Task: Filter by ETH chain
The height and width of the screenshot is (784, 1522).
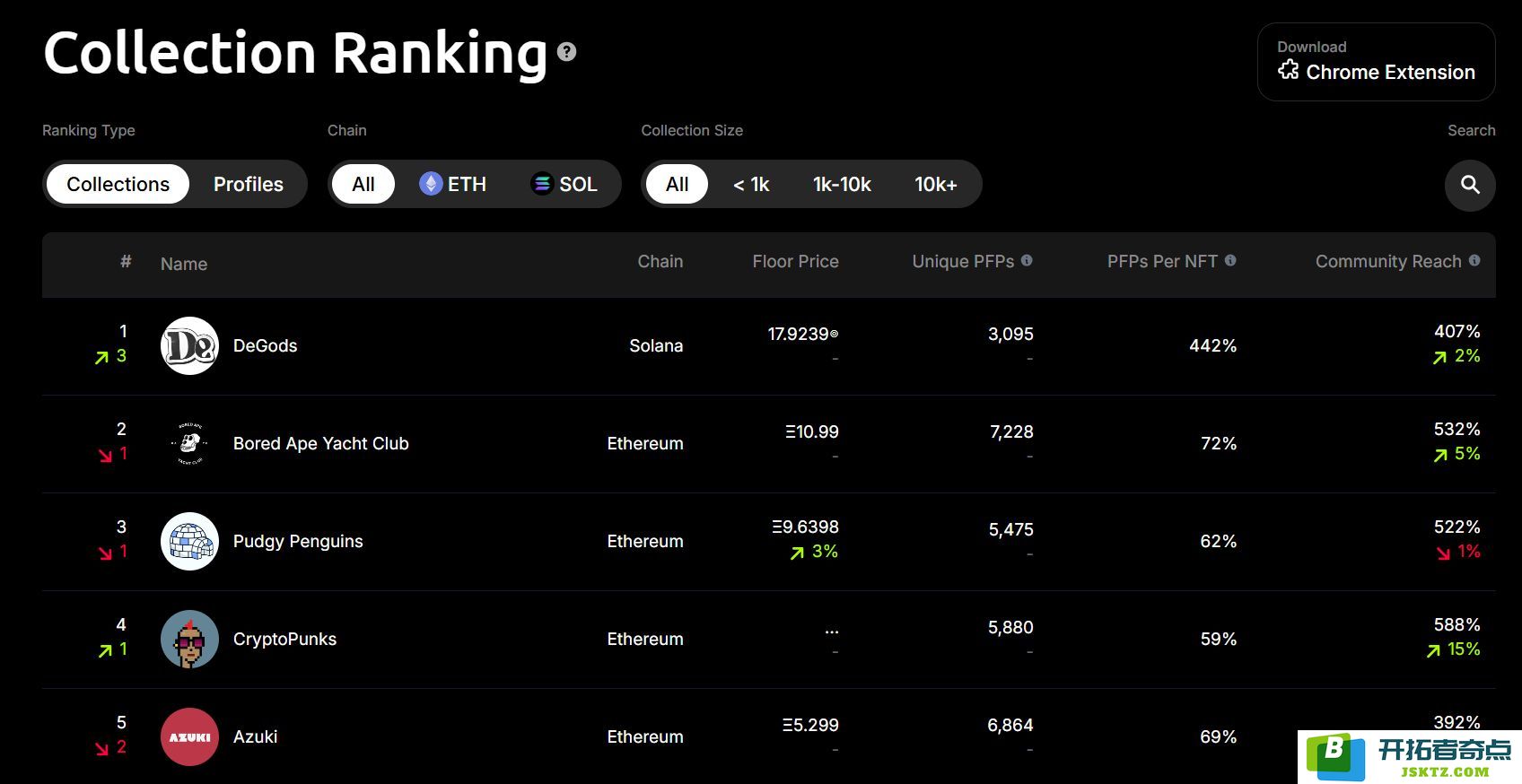Action: [x=453, y=184]
